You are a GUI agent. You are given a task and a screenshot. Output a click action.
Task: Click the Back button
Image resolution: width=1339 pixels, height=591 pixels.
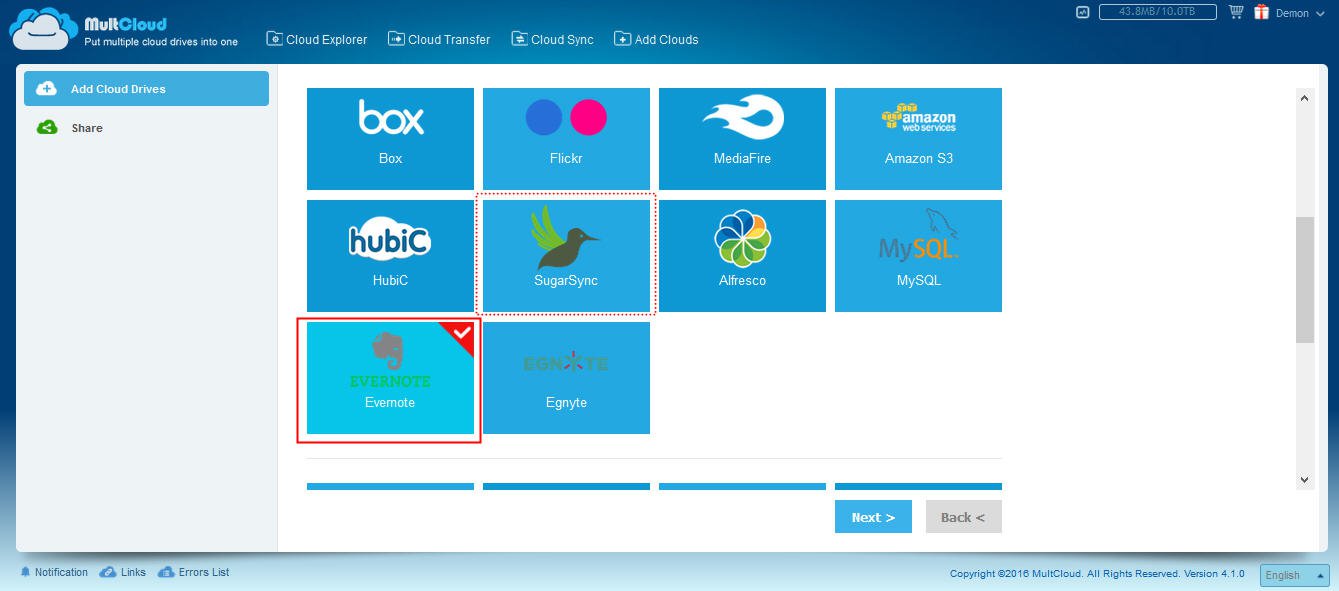click(x=963, y=517)
